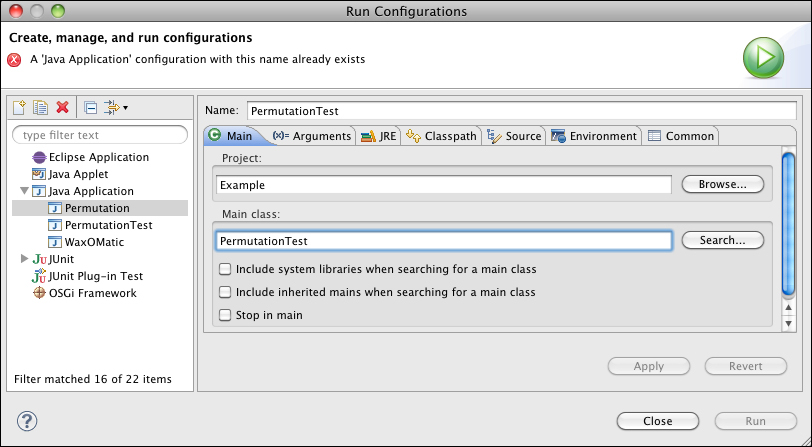The image size is (812, 447).
Task: Select the WaxOMatic launch configuration
Action: pyautogui.click(x=86, y=242)
